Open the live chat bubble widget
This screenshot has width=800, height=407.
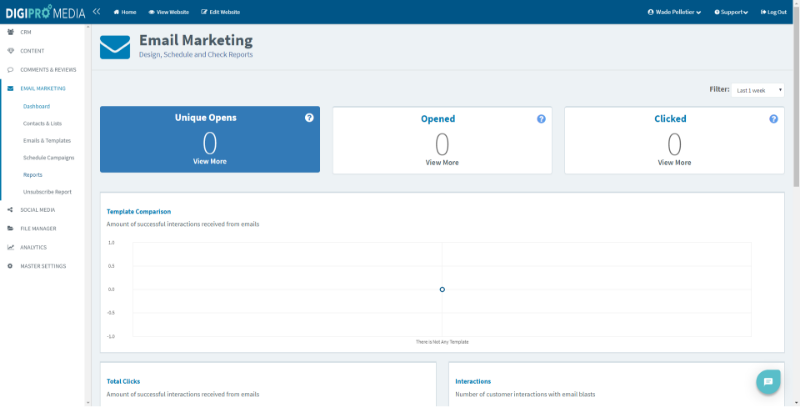click(x=768, y=382)
